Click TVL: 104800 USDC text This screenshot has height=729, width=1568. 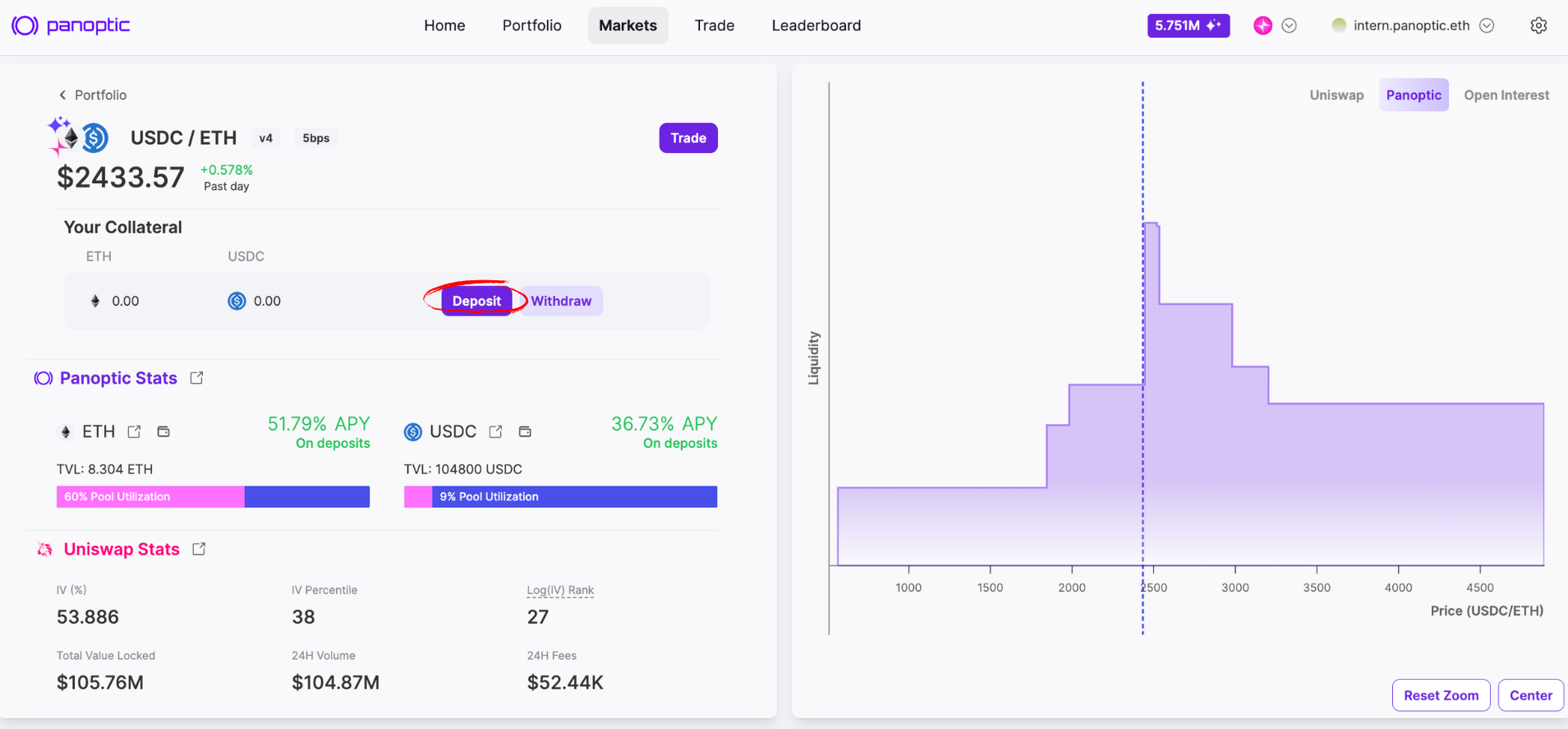point(463,469)
